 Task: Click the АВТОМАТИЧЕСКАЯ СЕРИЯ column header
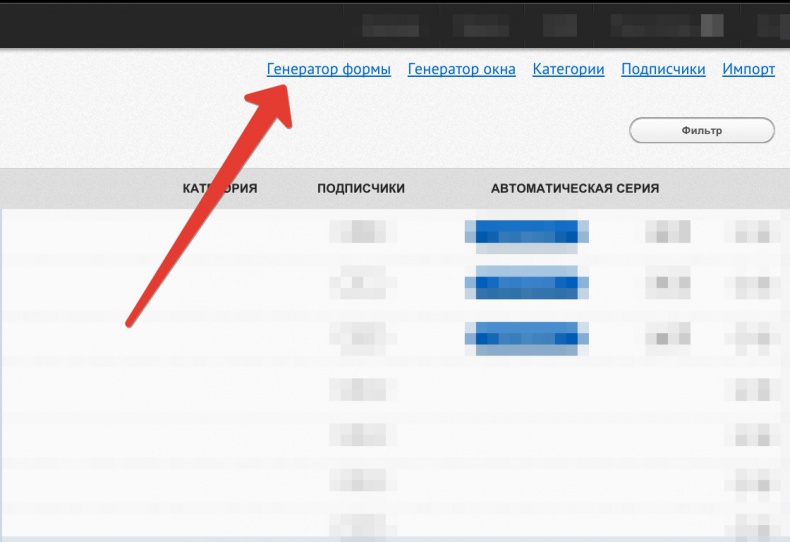(574, 188)
